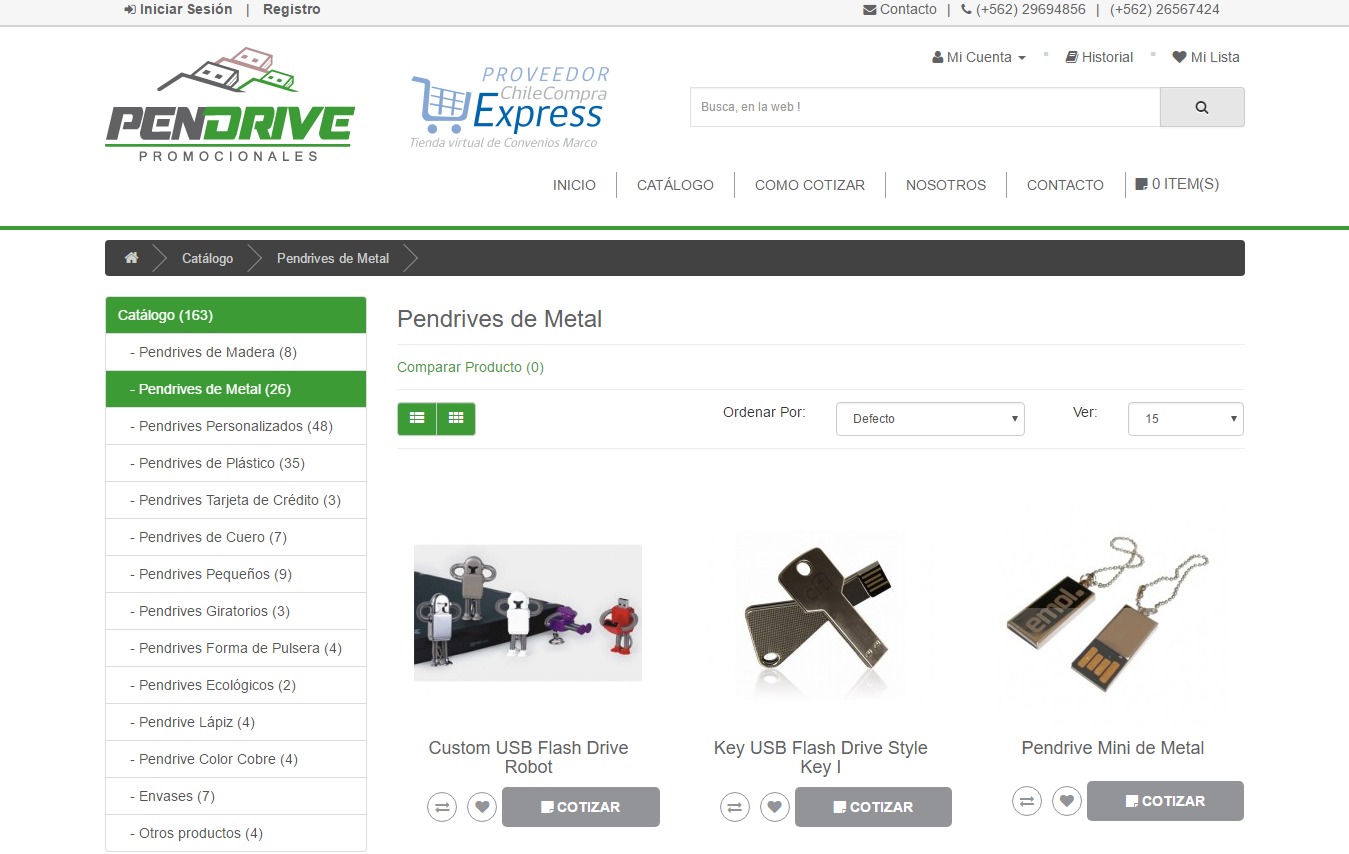The height and width of the screenshot is (854, 1349).
Task: Click the Pendrive Promocionales logo
Action: [230, 104]
